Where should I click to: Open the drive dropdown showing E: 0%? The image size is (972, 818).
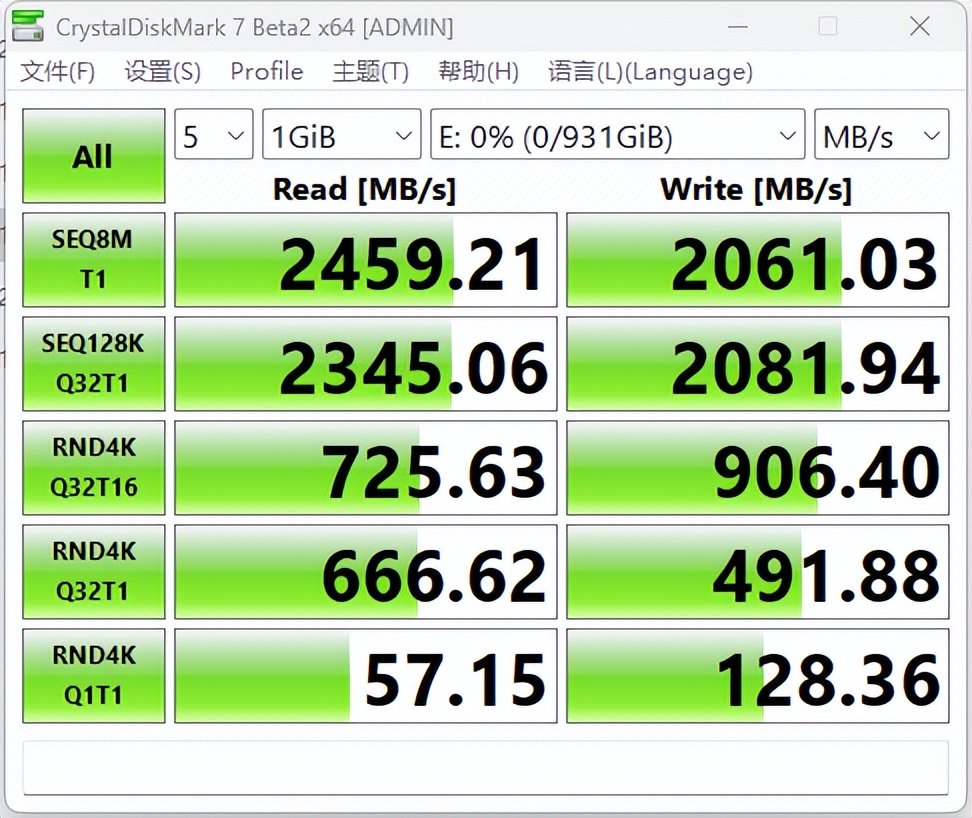click(617, 134)
